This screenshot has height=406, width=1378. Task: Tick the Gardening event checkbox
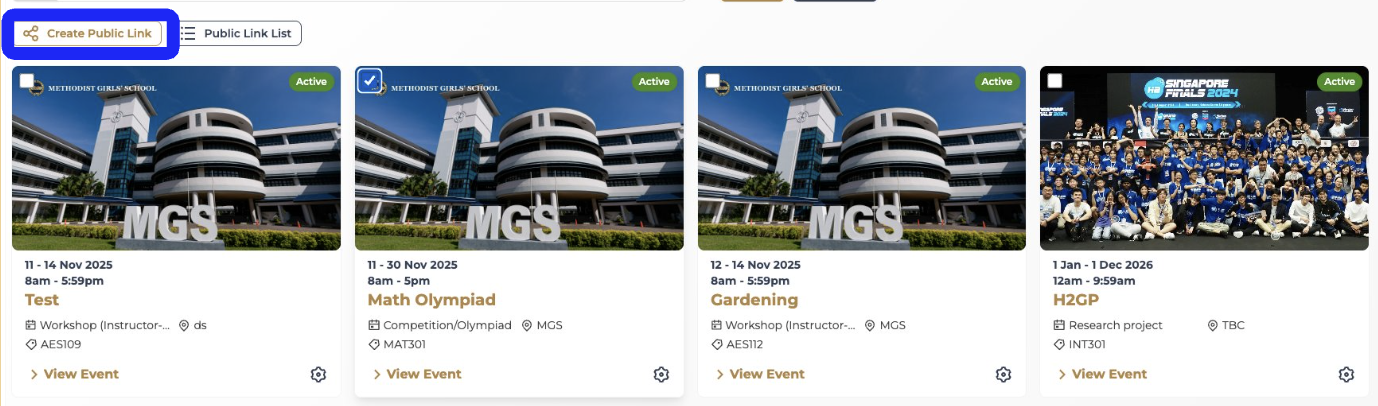pyautogui.click(x=712, y=81)
